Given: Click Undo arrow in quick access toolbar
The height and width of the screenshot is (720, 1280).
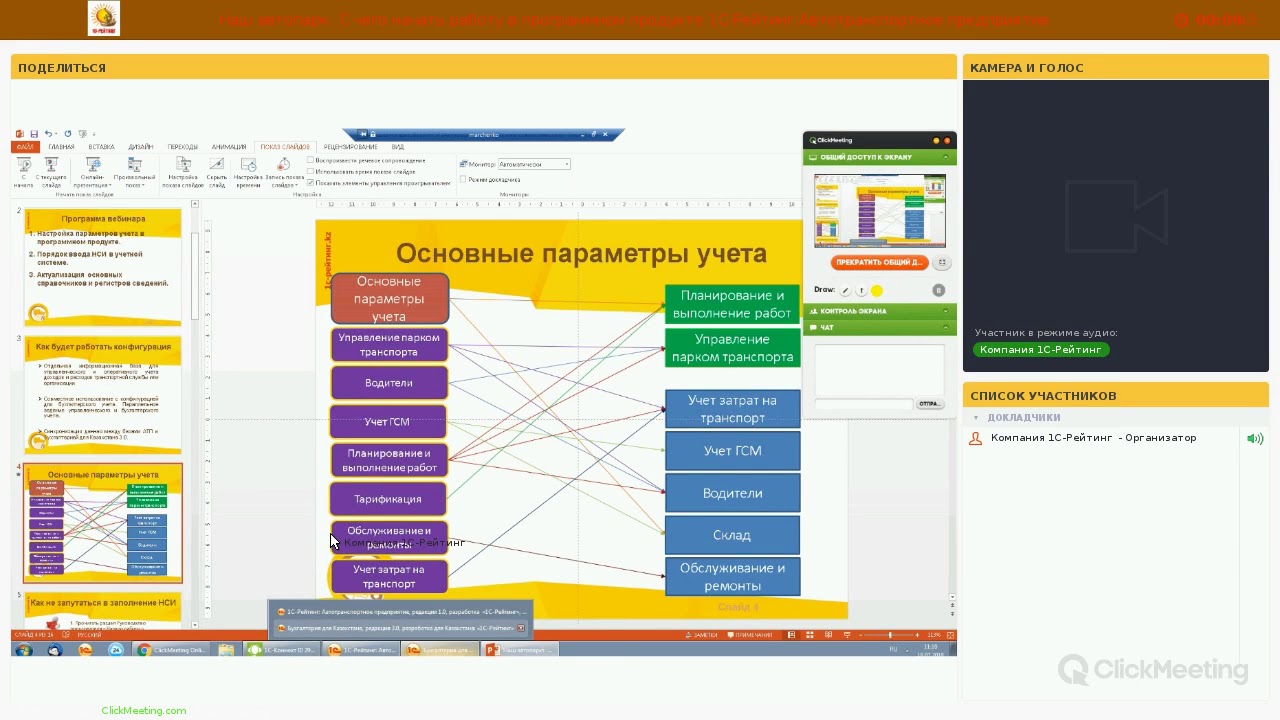Looking at the screenshot, I should tap(47, 134).
